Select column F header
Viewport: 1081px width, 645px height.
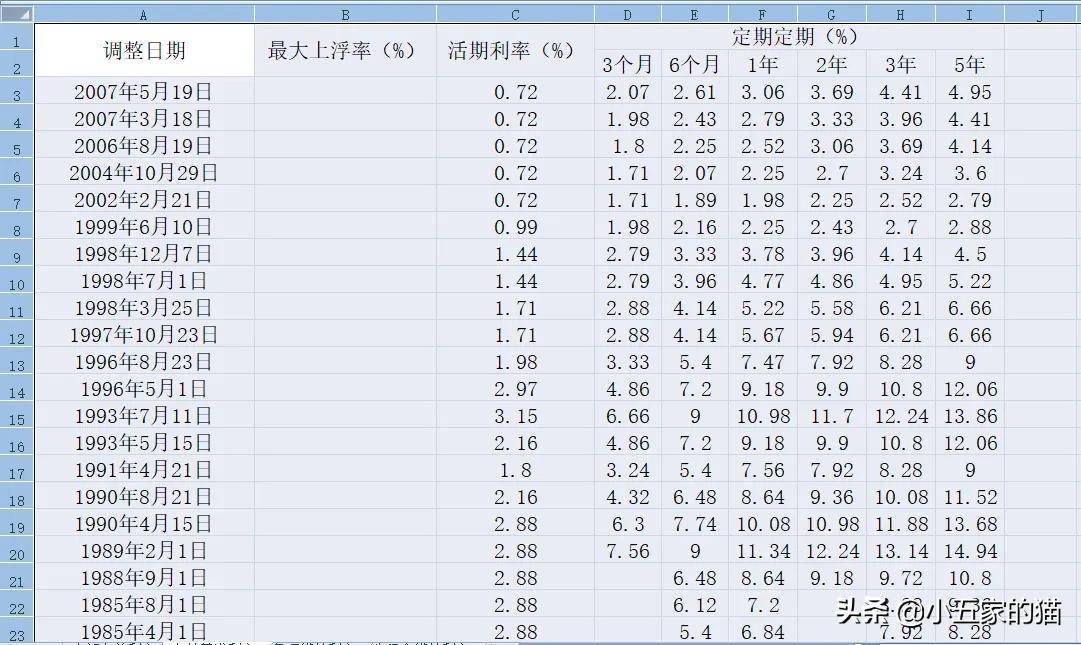[762, 14]
